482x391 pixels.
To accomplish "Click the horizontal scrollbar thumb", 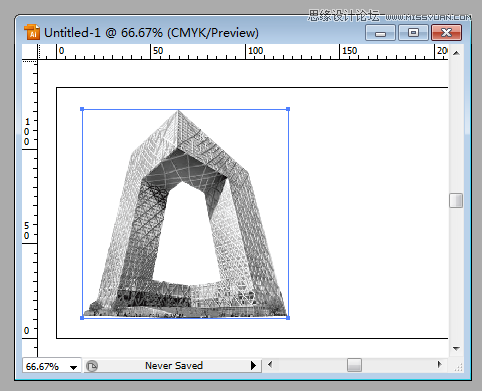I will pyautogui.click(x=354, y=365).
